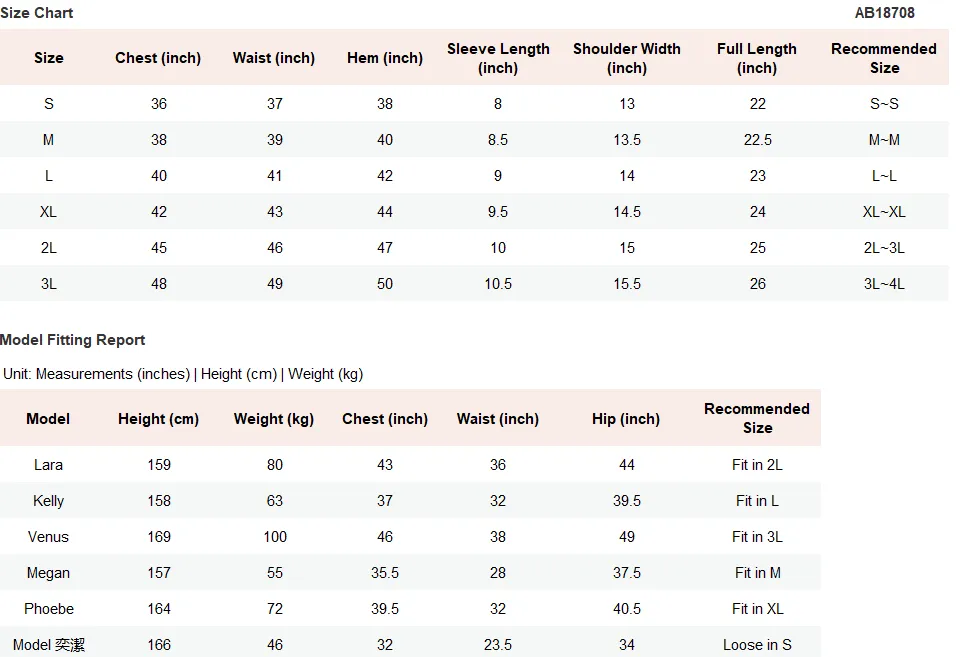
Task: Select Megan's Fit in M cell
Action: point(757,573)
